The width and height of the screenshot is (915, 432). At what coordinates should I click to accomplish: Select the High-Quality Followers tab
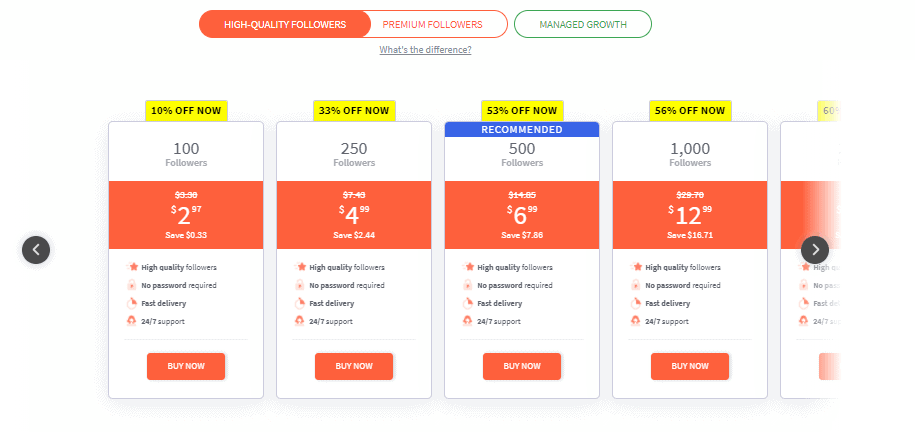click(x=285, y=25)
